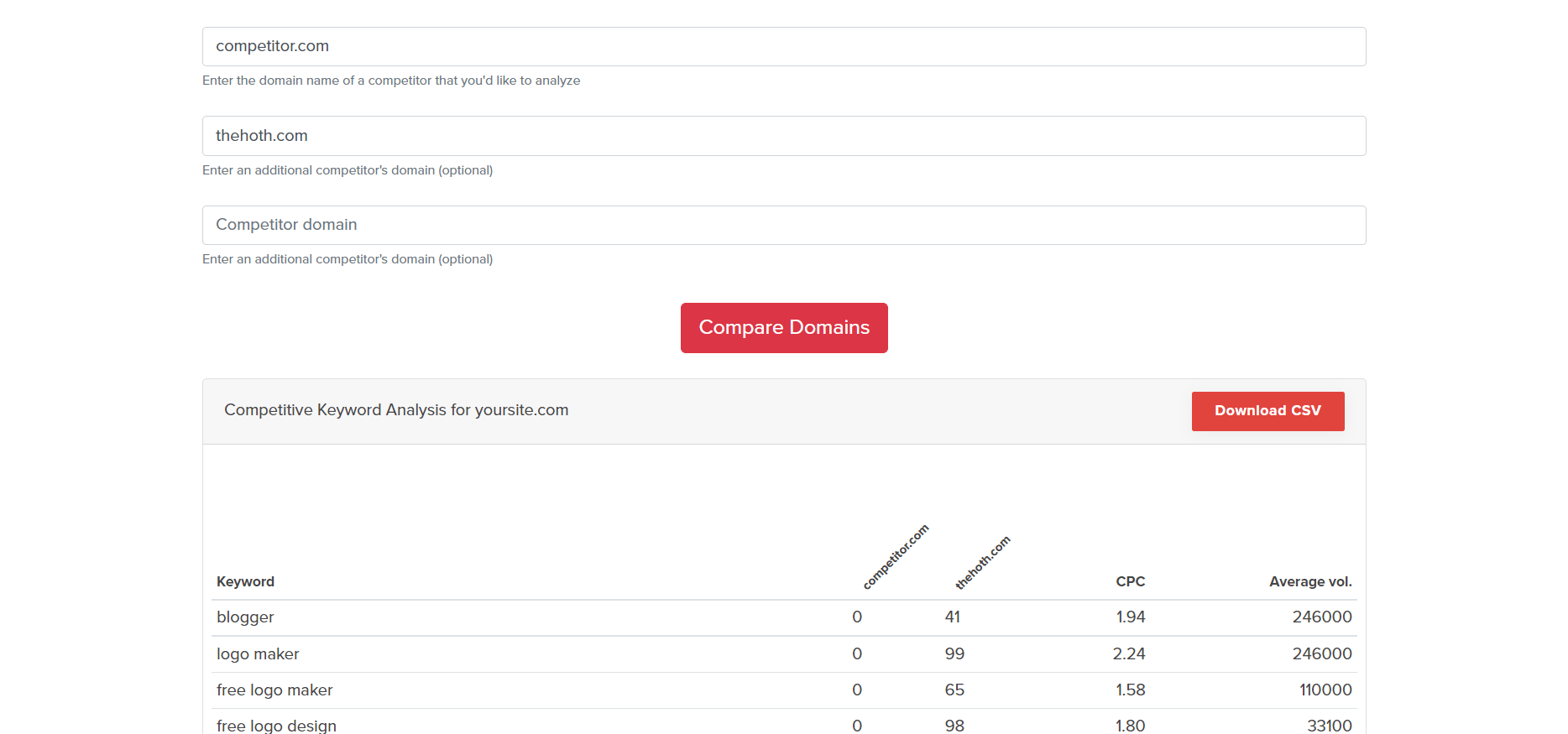The width and height of the screenshot is (1568, 734).
Task: Download CSV of keyword analysis
Action: click(x=1267, y=411)
